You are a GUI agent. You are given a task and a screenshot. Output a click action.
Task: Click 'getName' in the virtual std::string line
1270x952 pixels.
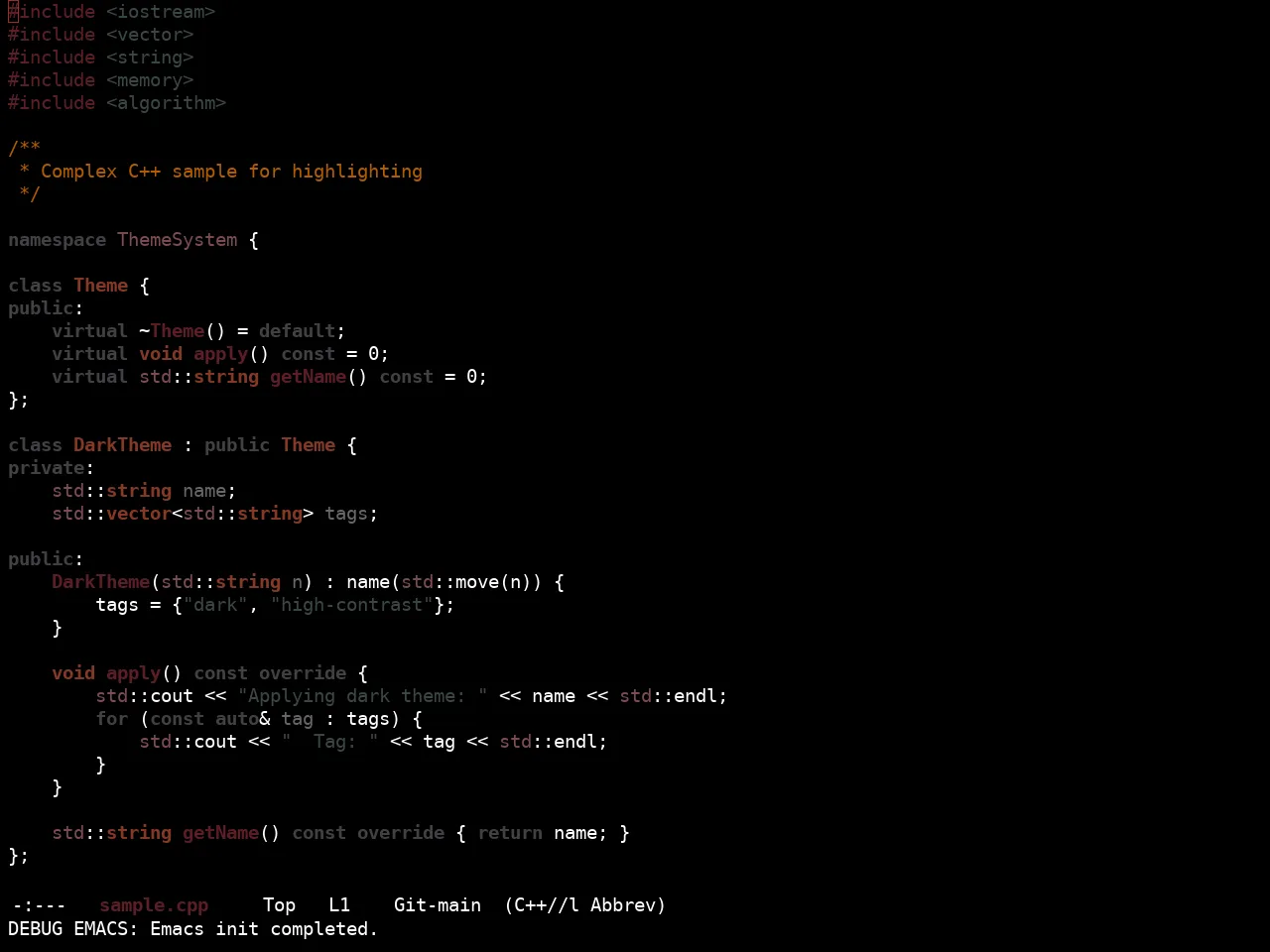click(x=309, y=377)
